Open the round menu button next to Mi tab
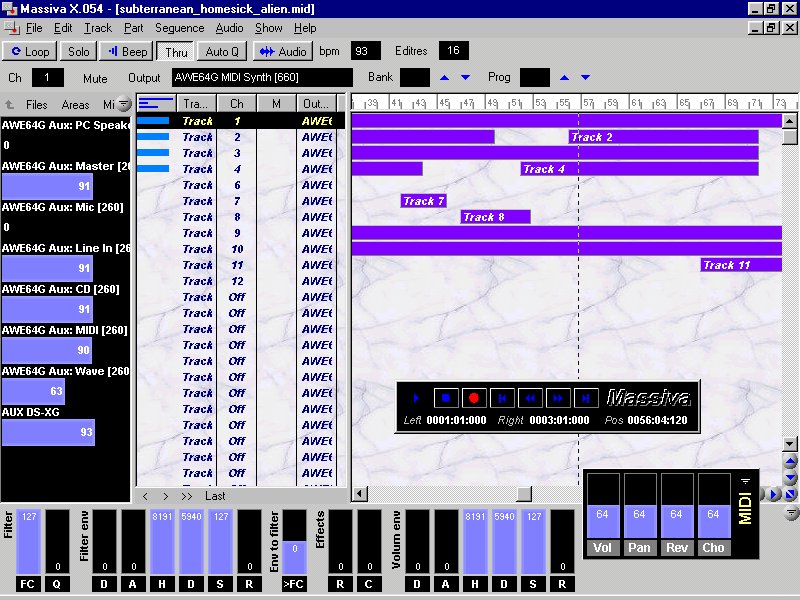This screenshot has width=800, height=600. click(124, 104)
